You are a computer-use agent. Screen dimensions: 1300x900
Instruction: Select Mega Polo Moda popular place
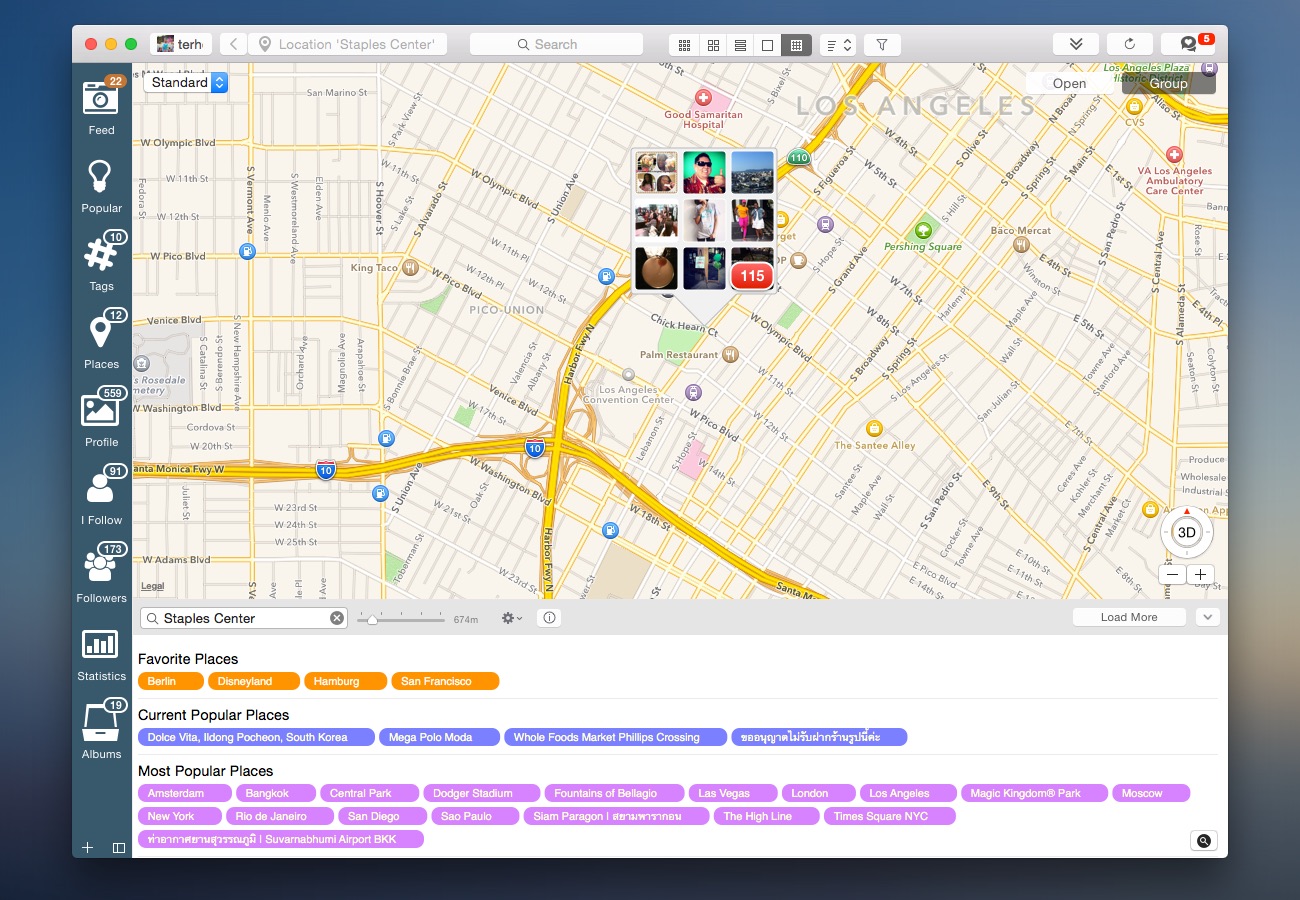439,737
